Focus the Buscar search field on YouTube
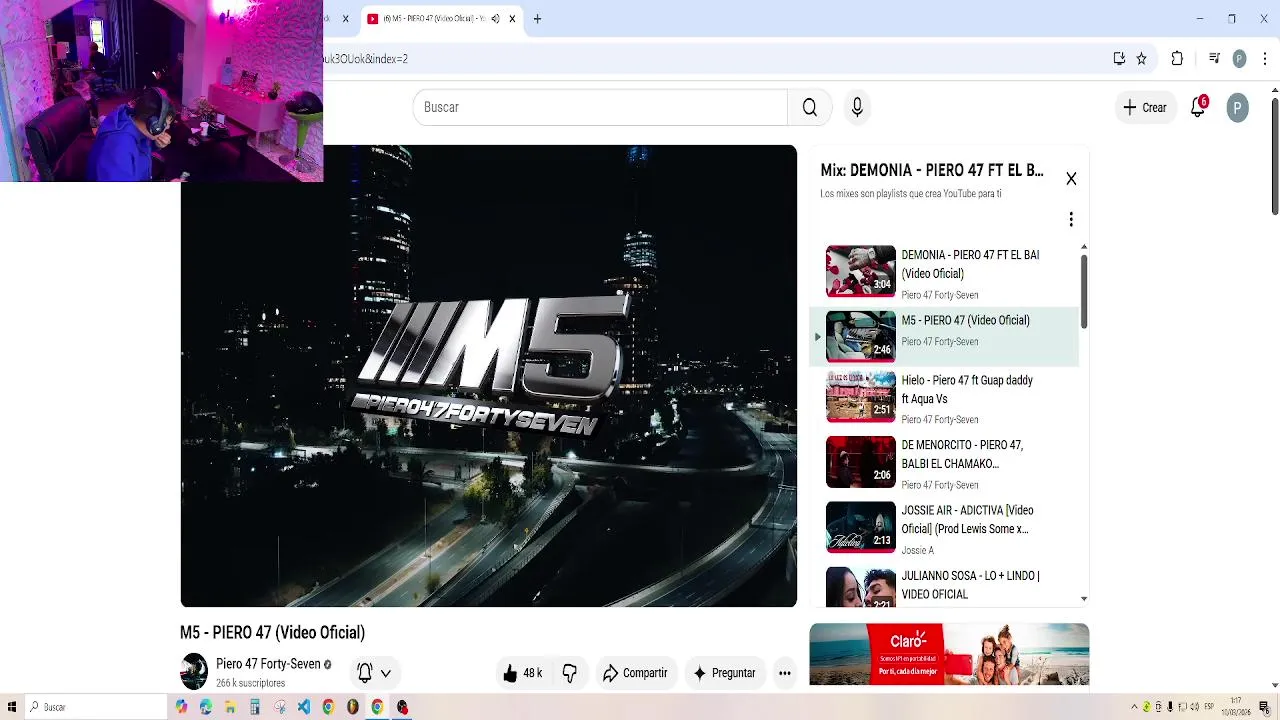 point(600,107)
